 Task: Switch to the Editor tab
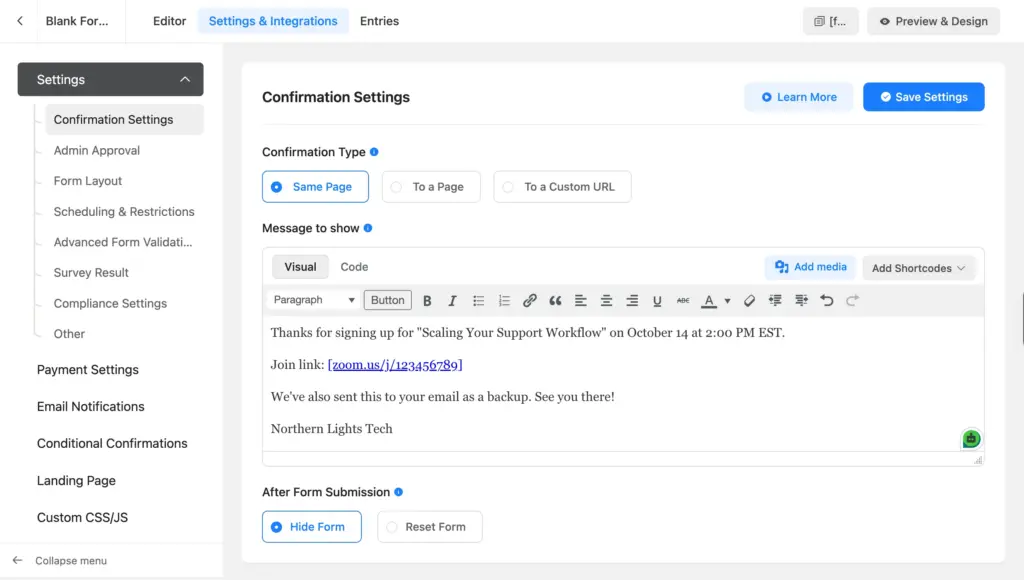(169, 21)
